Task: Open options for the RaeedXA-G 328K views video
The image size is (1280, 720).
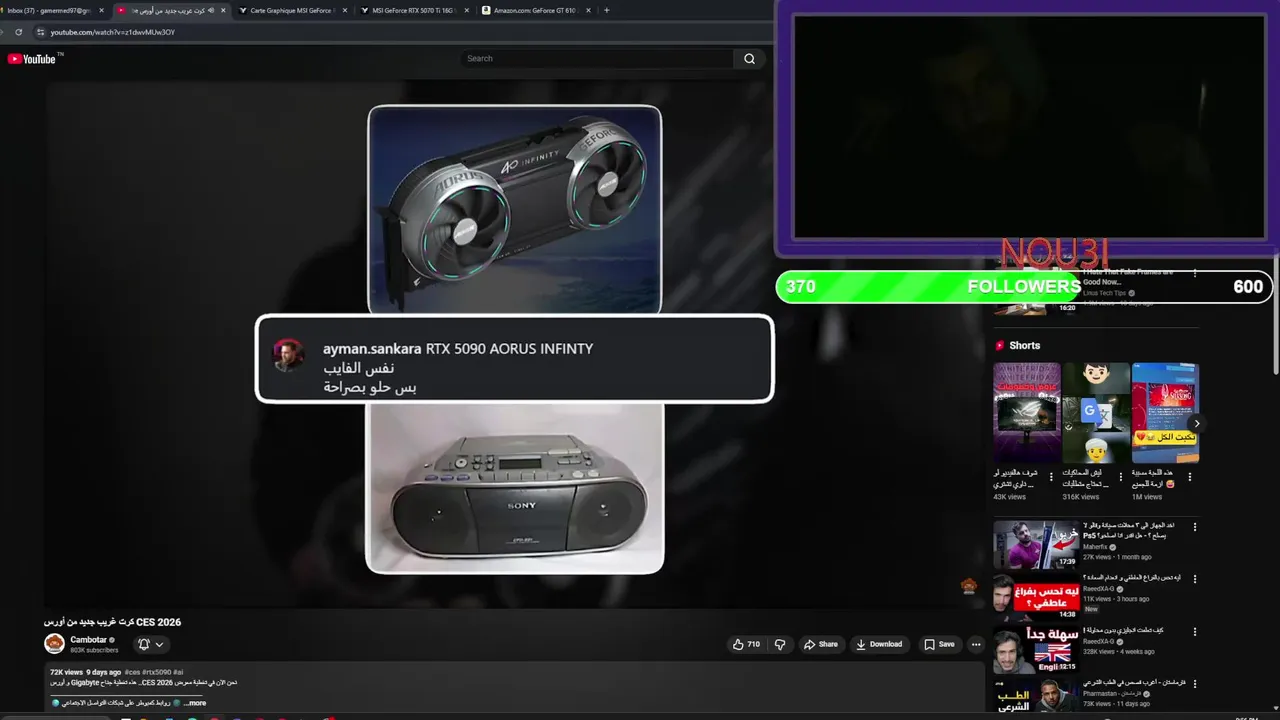Action: coord(1194,632)
